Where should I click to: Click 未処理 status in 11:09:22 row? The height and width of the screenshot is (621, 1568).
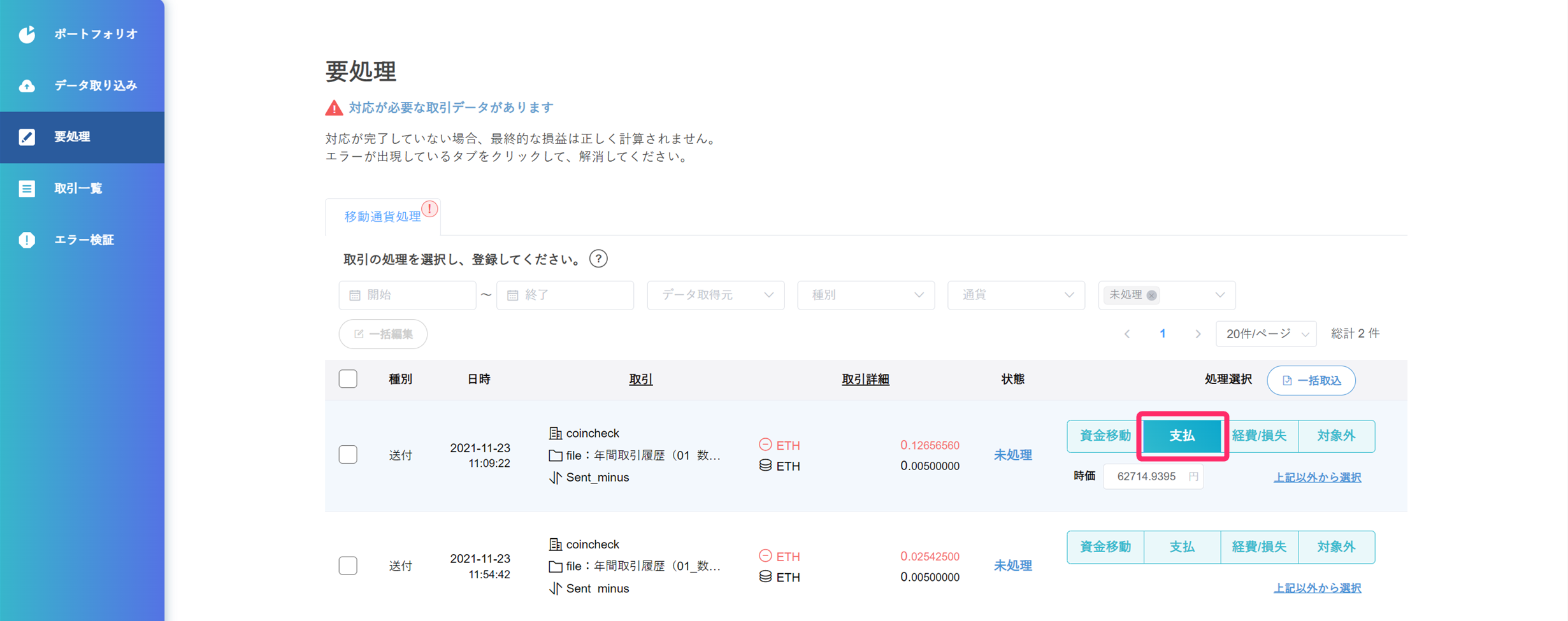tap(1013, 455)
